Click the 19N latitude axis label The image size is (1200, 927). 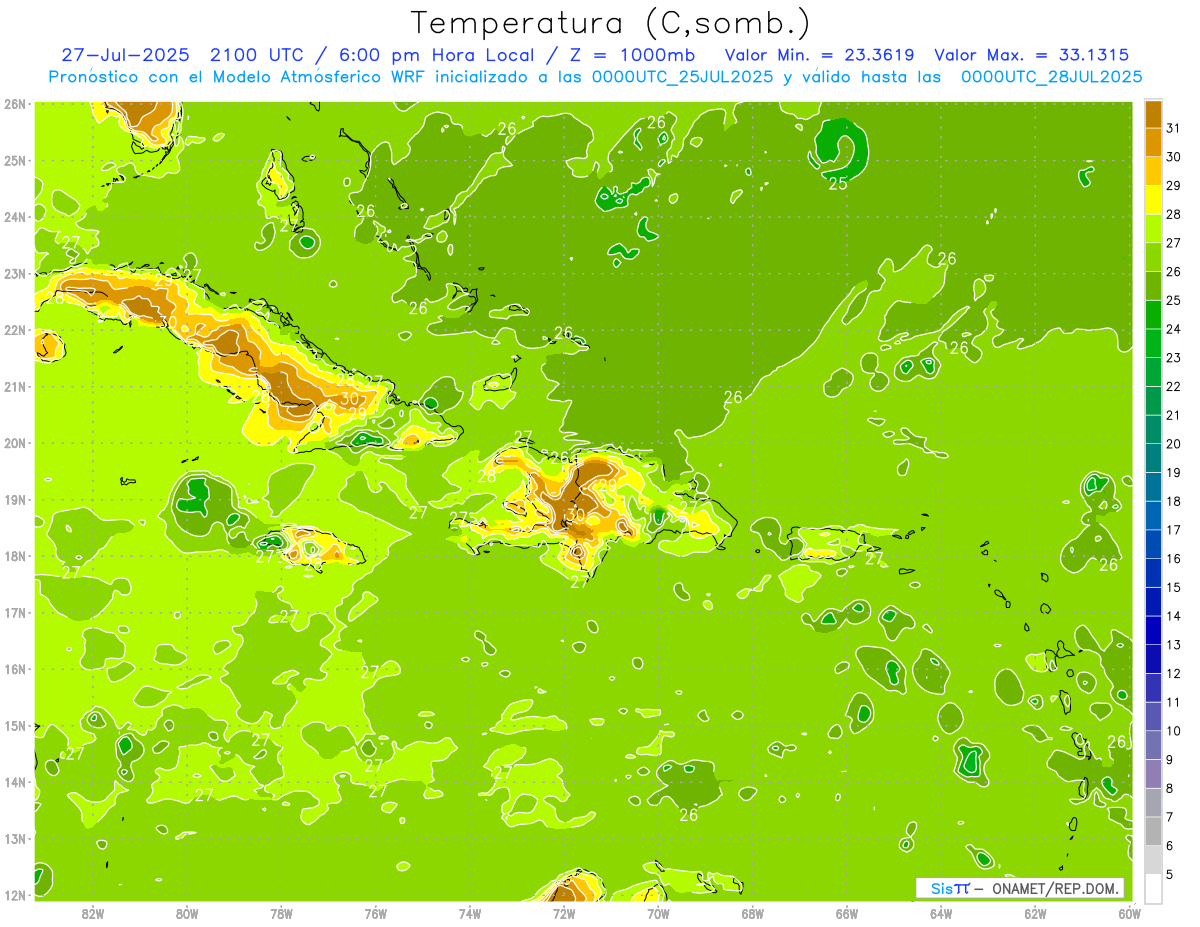point(15,499)
